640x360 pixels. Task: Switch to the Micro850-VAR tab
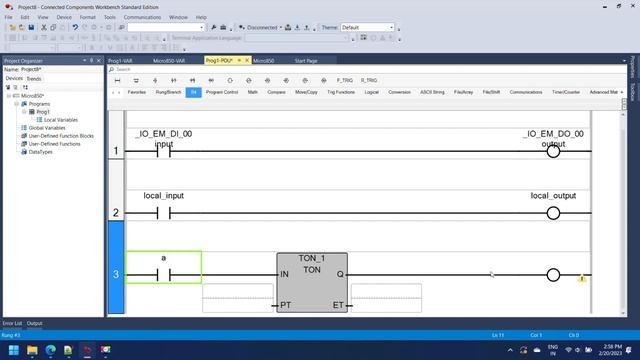[x=169, y=60]
